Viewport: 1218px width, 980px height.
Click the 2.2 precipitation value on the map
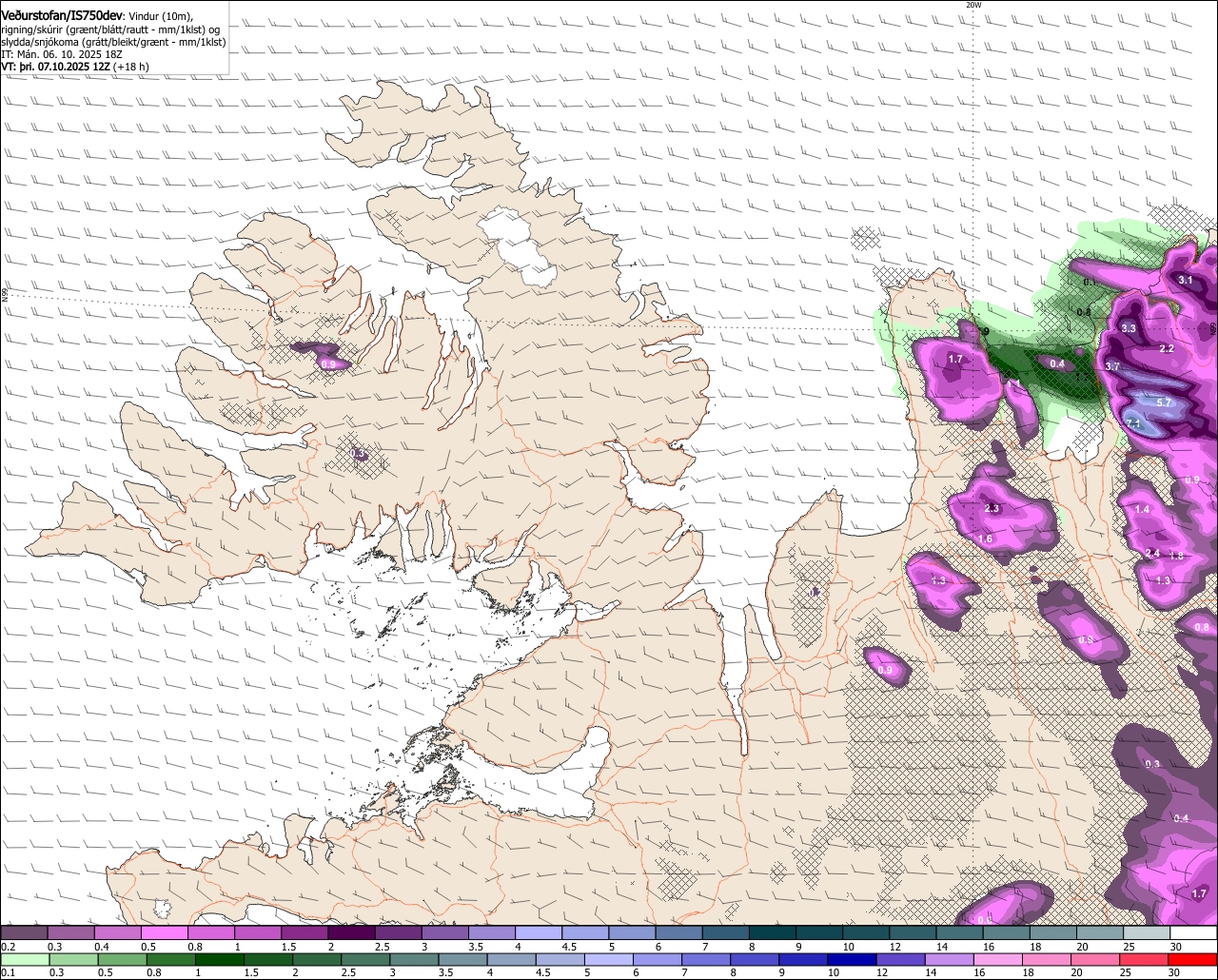coord(1167,348)
